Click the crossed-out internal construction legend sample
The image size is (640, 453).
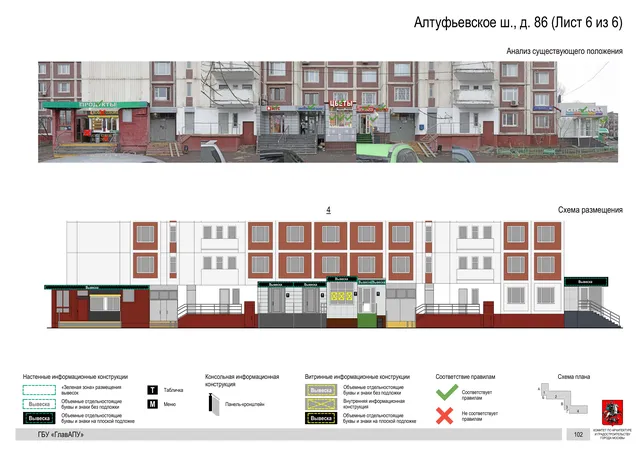click(321, 404)
